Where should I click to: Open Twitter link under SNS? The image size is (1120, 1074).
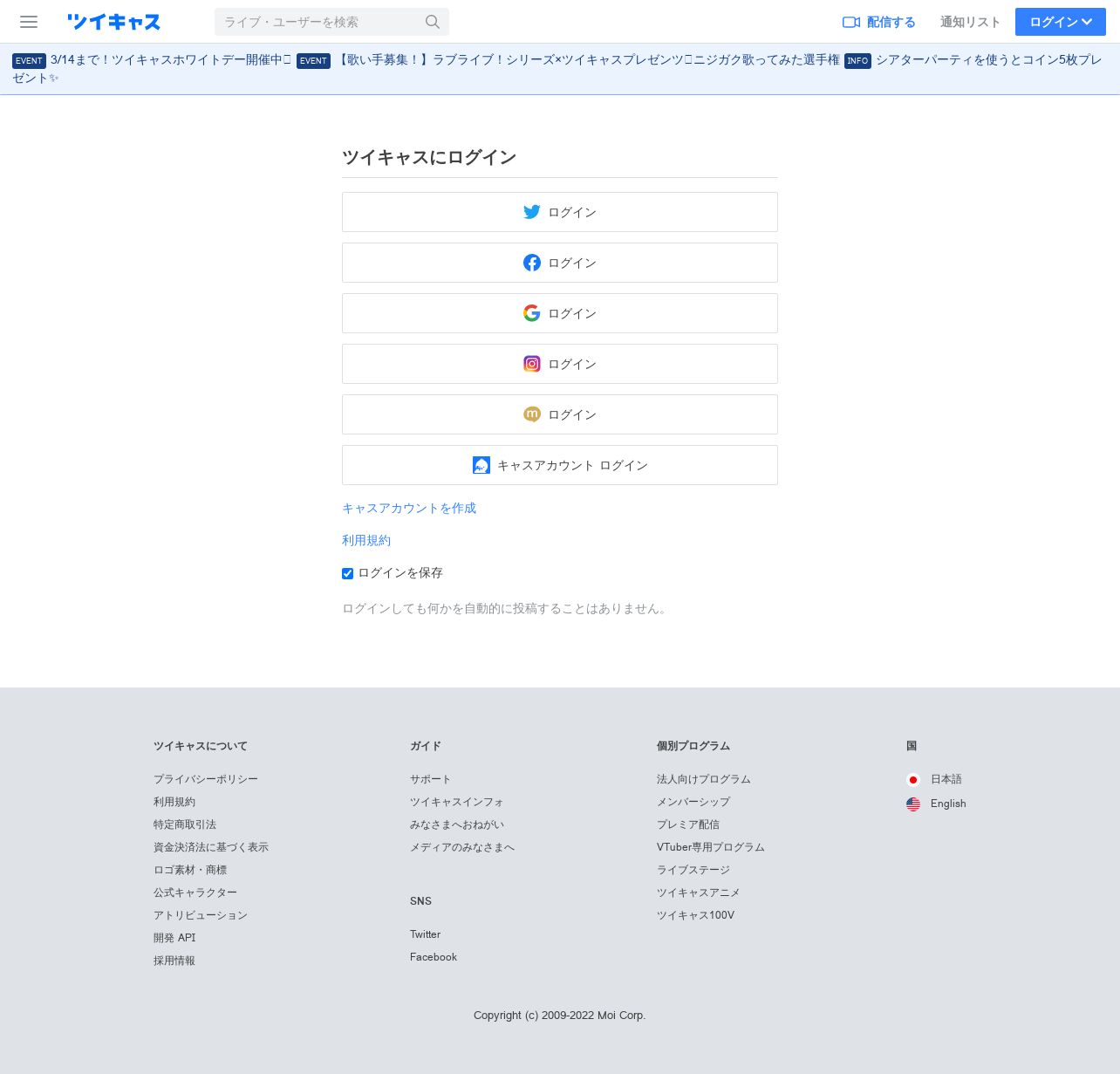pyautogui.click(x=426, y=934)
